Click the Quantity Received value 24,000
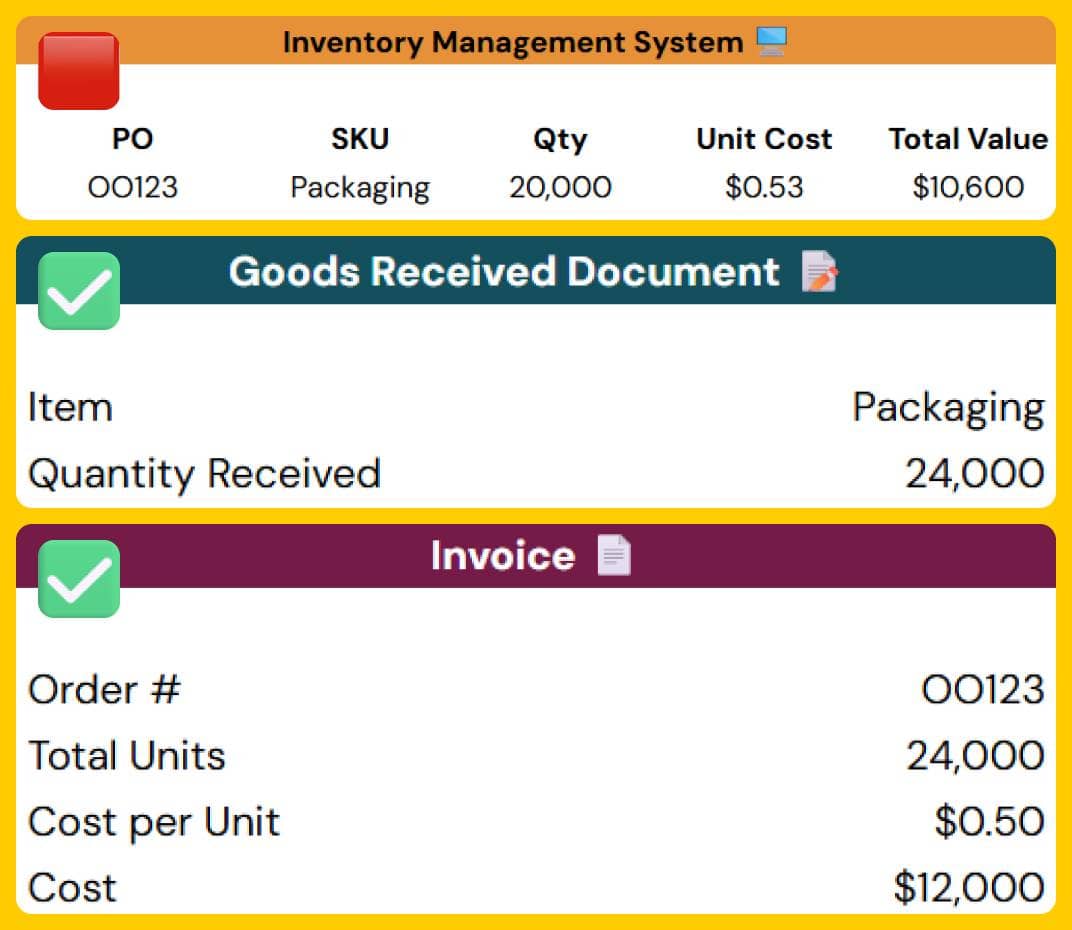The height and width of the screenshot is (930, 1072). click(974, 474)
